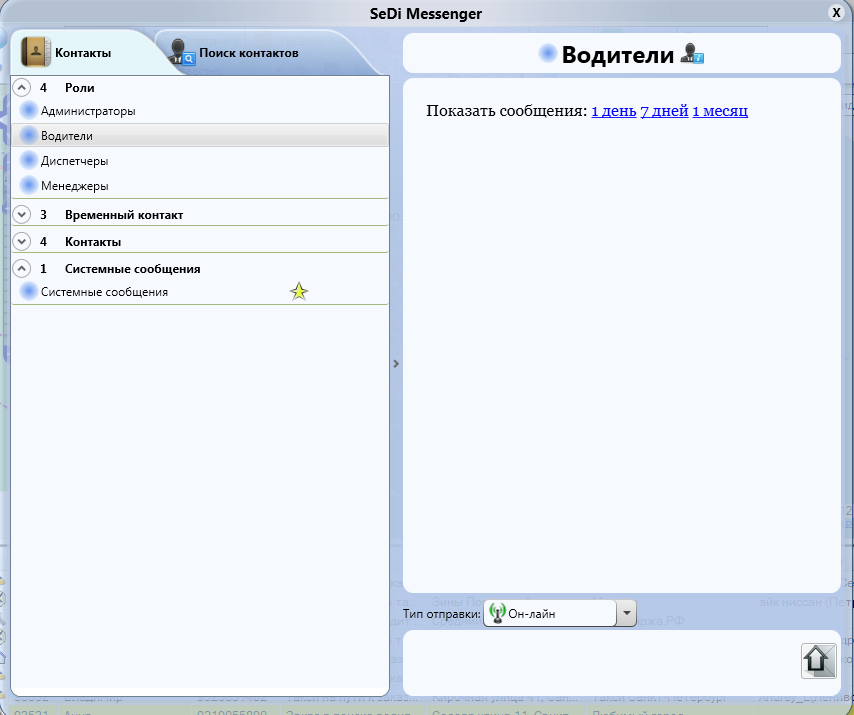The image size is (854, 715).
Task: Click the address book icon on Контакты tab
Action: [36, 52]
